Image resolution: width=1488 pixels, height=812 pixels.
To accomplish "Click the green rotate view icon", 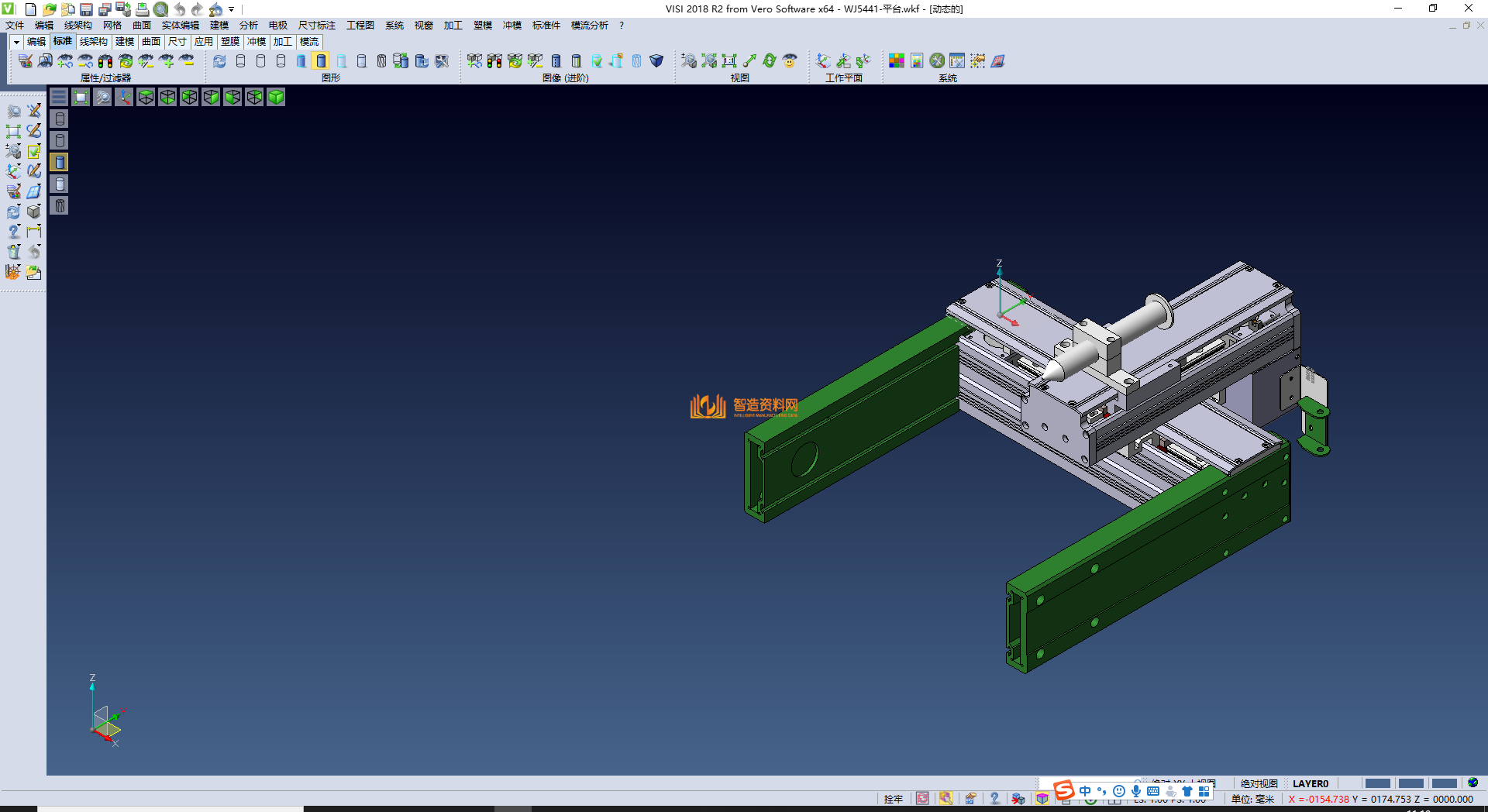I will tap(770, 61).
